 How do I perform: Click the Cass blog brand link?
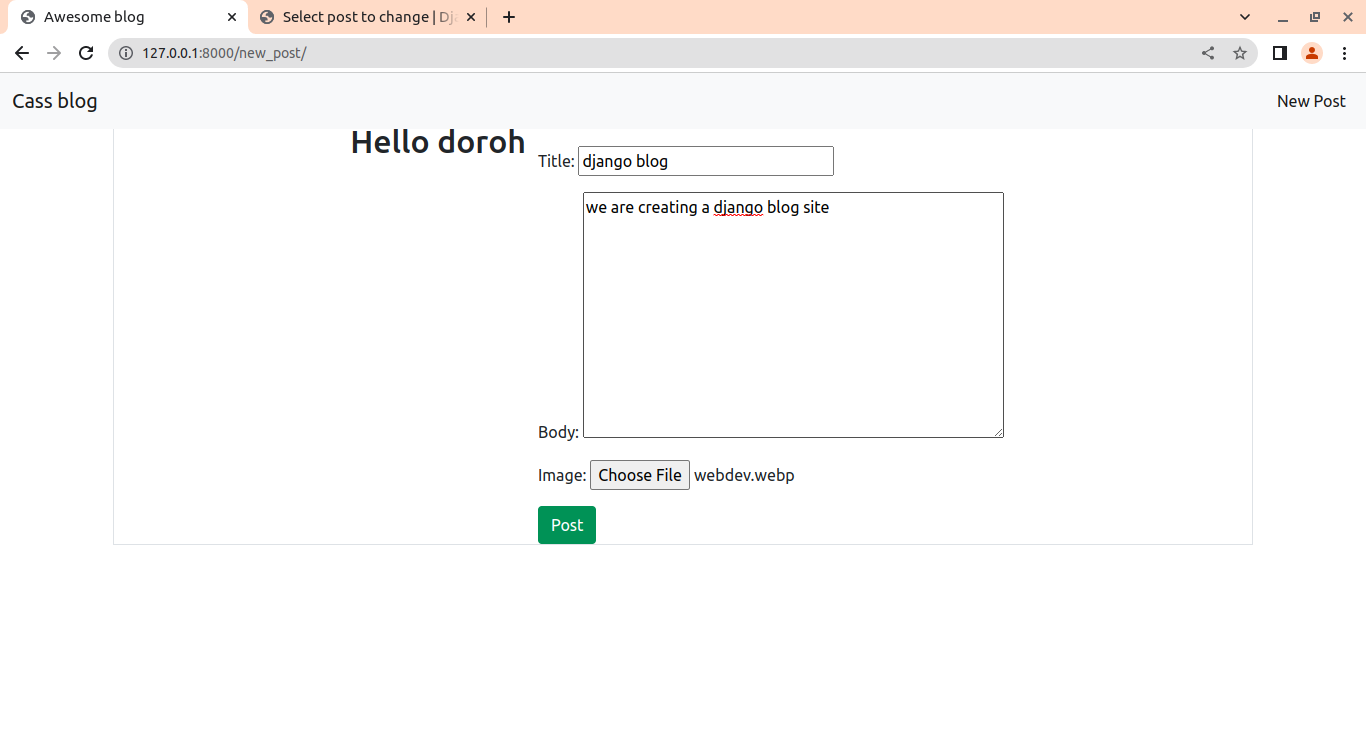[55, 101]
